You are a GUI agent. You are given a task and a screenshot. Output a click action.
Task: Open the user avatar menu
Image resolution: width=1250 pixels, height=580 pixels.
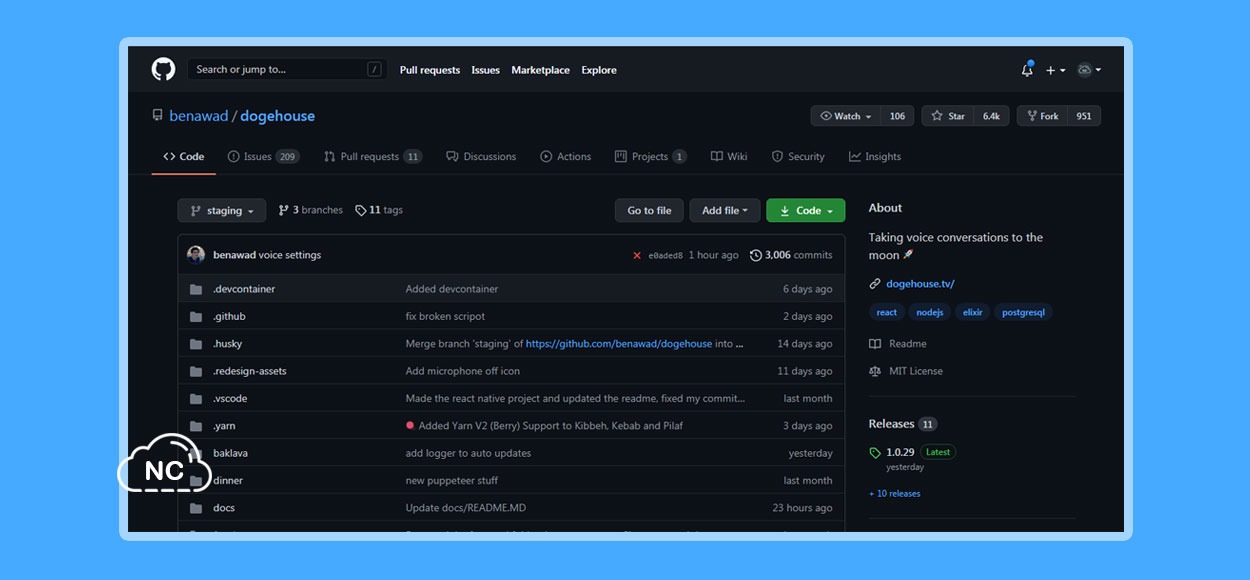pyautogui.click(x=1089, y=70)
